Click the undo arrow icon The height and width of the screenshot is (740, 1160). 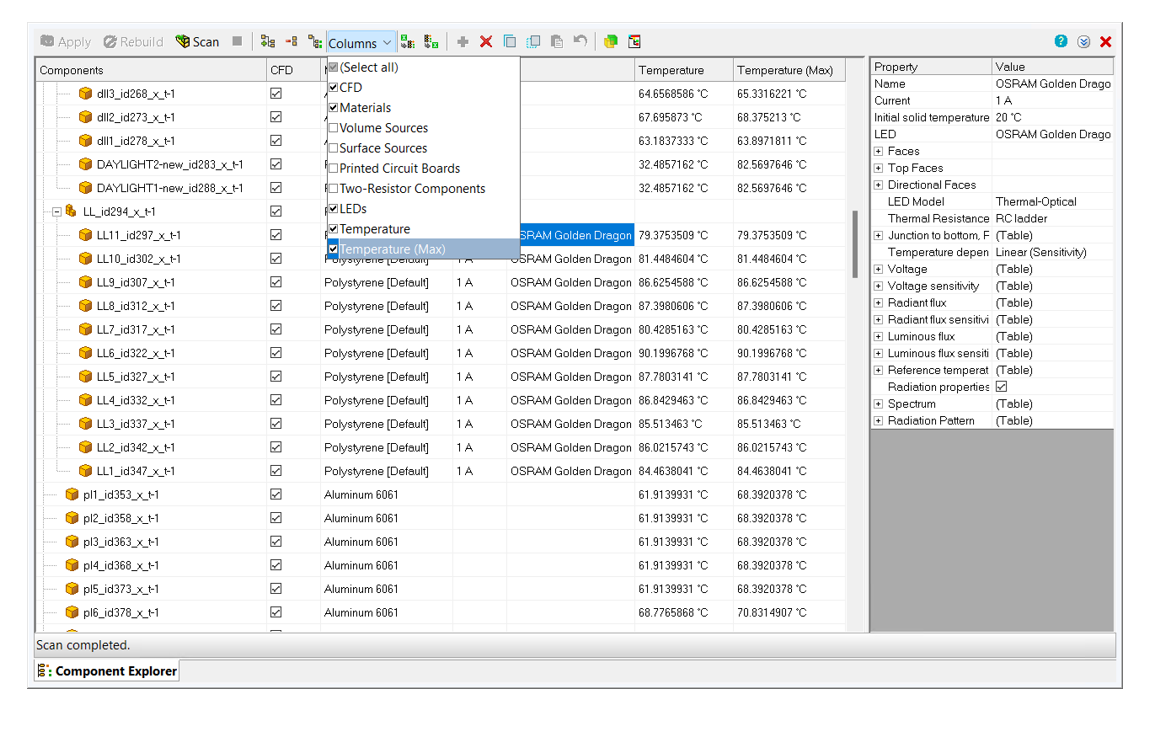click(x=580, y=42)
